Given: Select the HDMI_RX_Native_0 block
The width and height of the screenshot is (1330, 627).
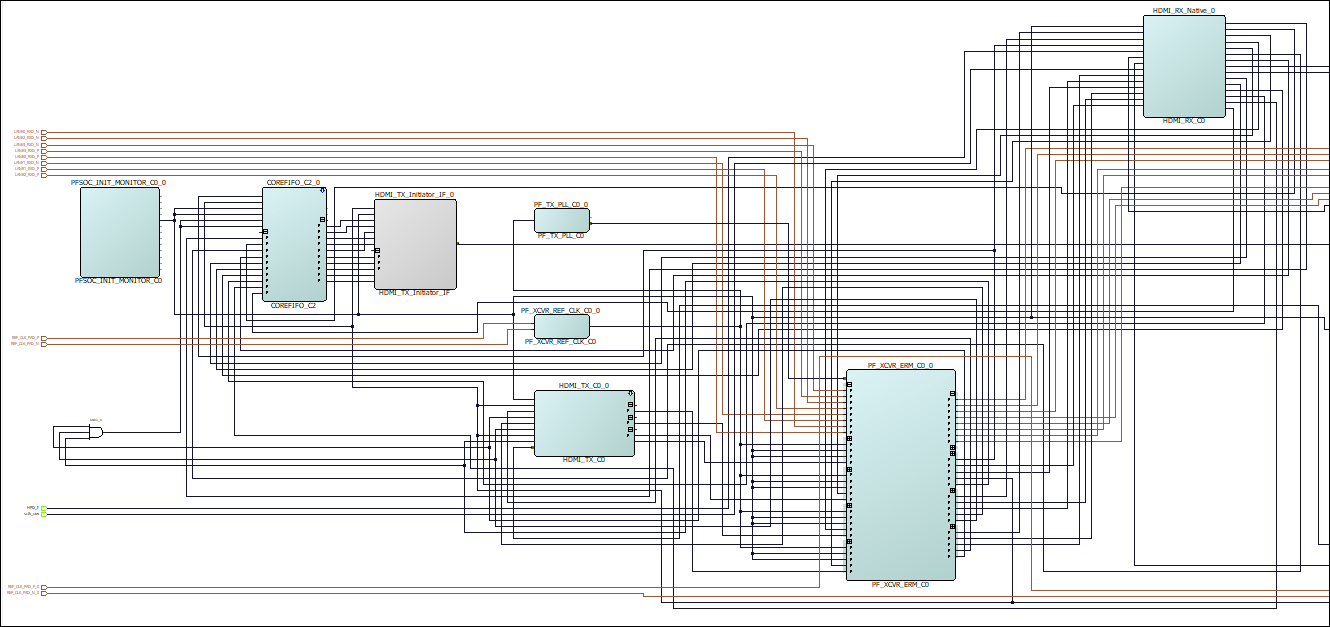Looking at the screenshot, I should 1183,66.
